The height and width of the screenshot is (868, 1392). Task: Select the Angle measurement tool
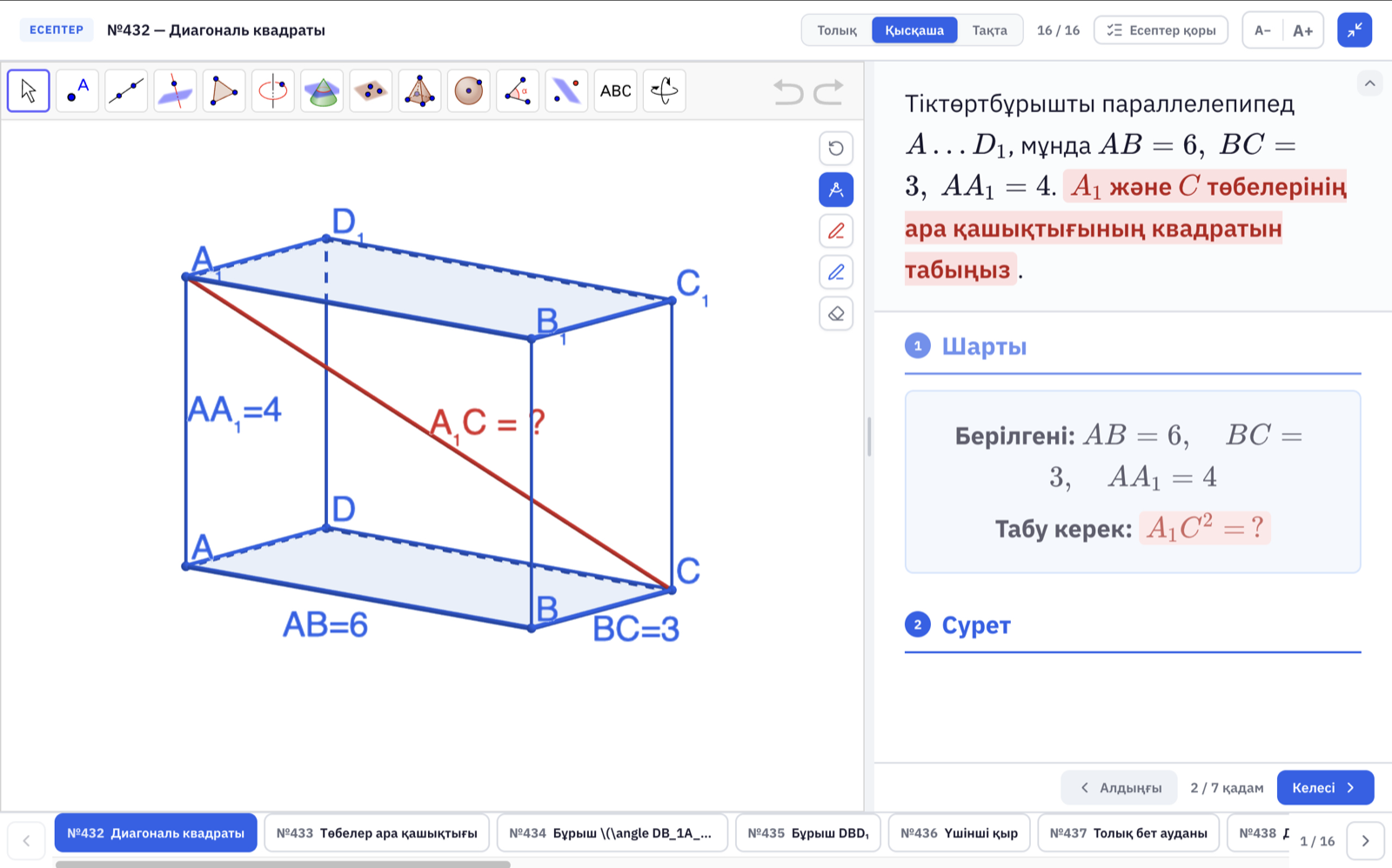[x=518, y=90]
